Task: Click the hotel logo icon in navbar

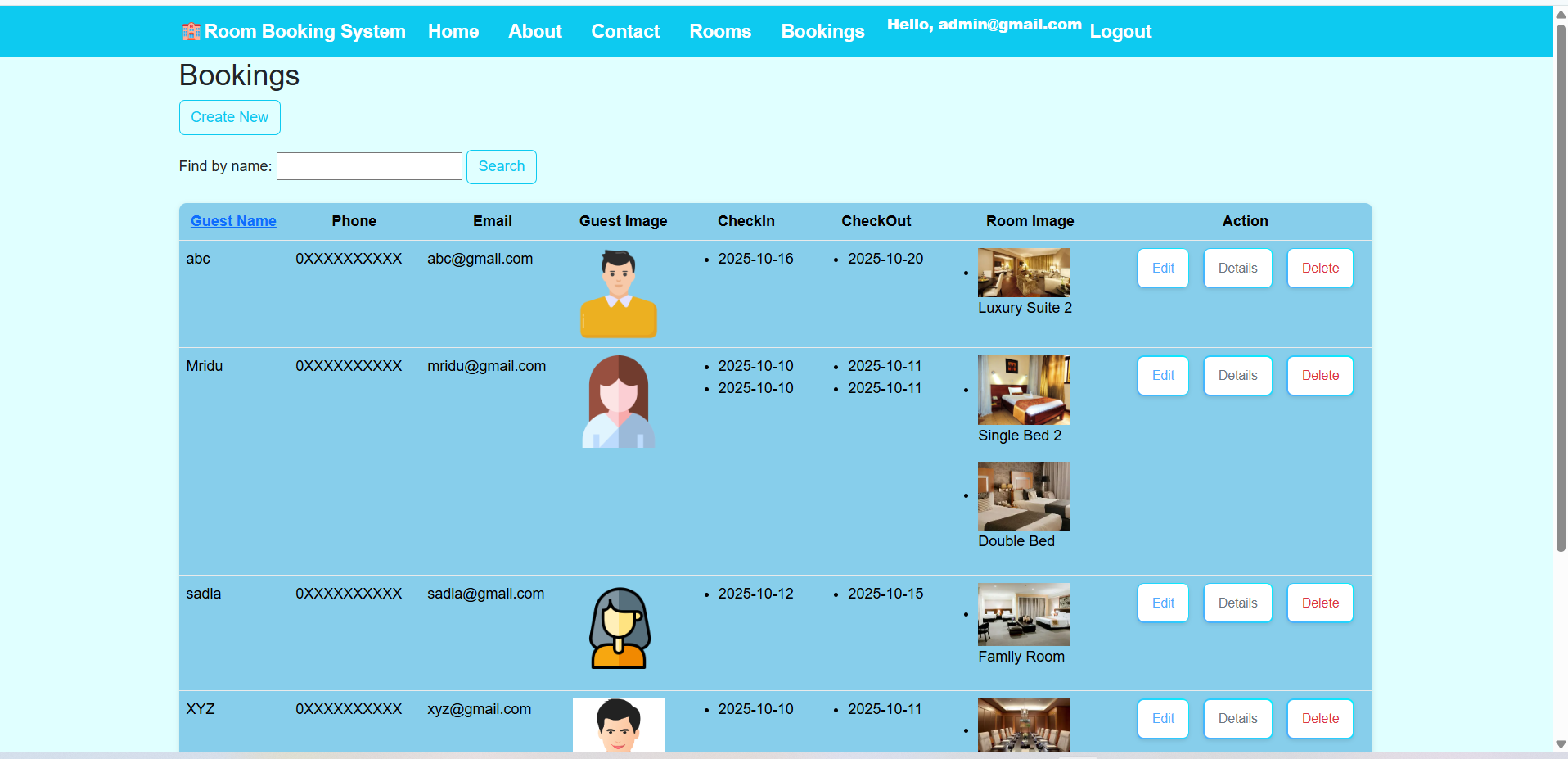Action: [x=191, y=32]
